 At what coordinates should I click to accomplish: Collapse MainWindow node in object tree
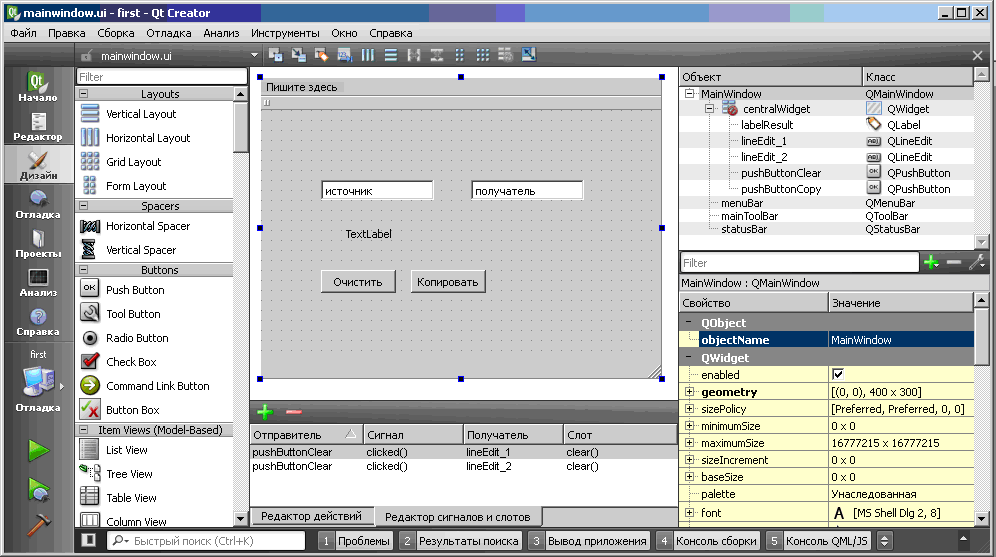coord(690,93)
